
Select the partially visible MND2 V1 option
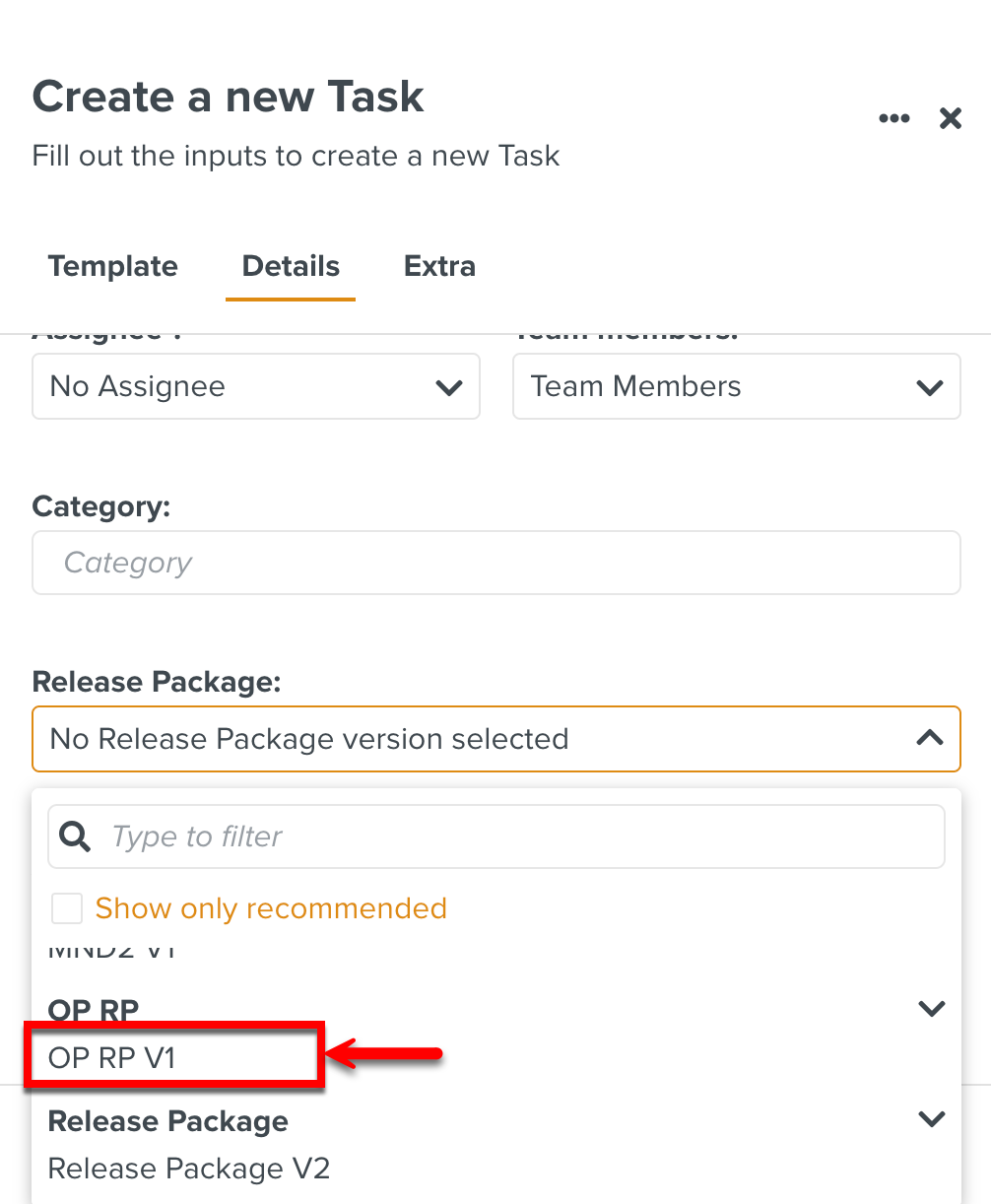112,952
